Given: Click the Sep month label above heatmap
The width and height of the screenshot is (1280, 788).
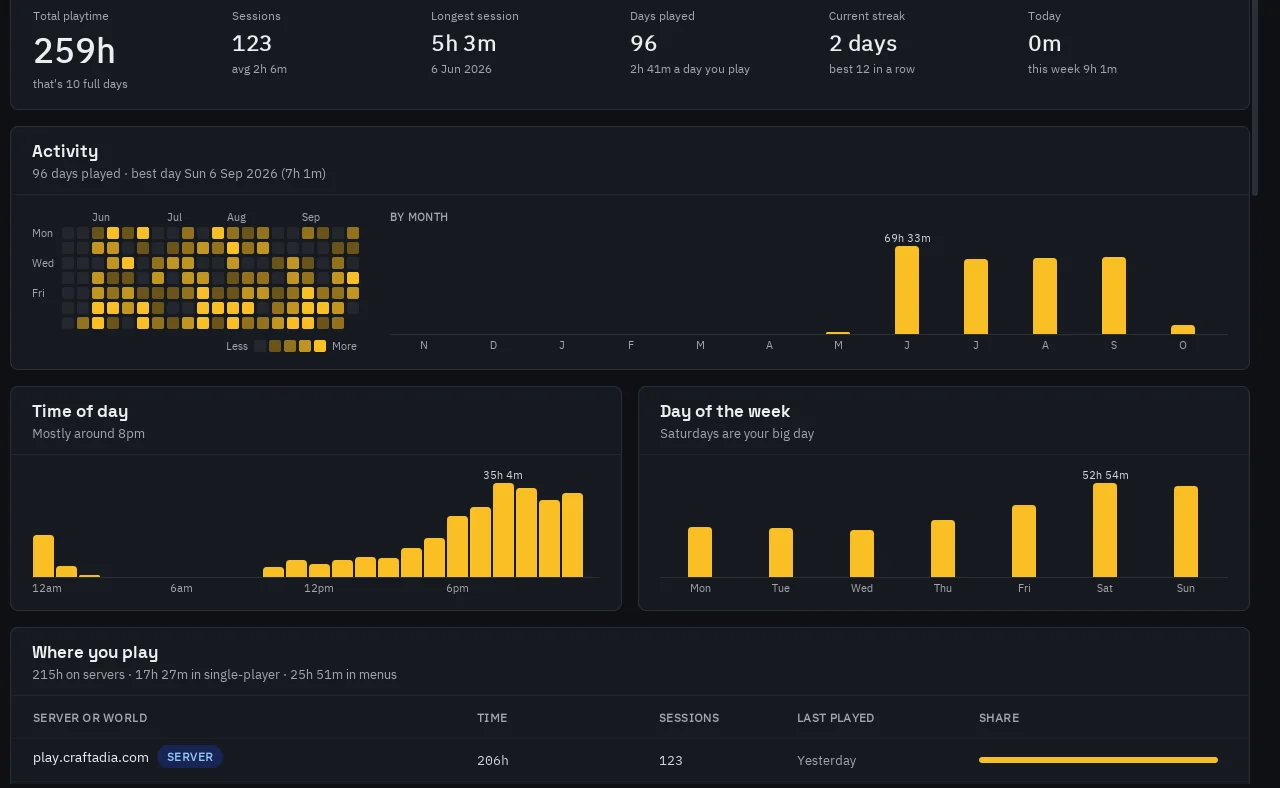Looking at the screenshot, I should 311,217.
